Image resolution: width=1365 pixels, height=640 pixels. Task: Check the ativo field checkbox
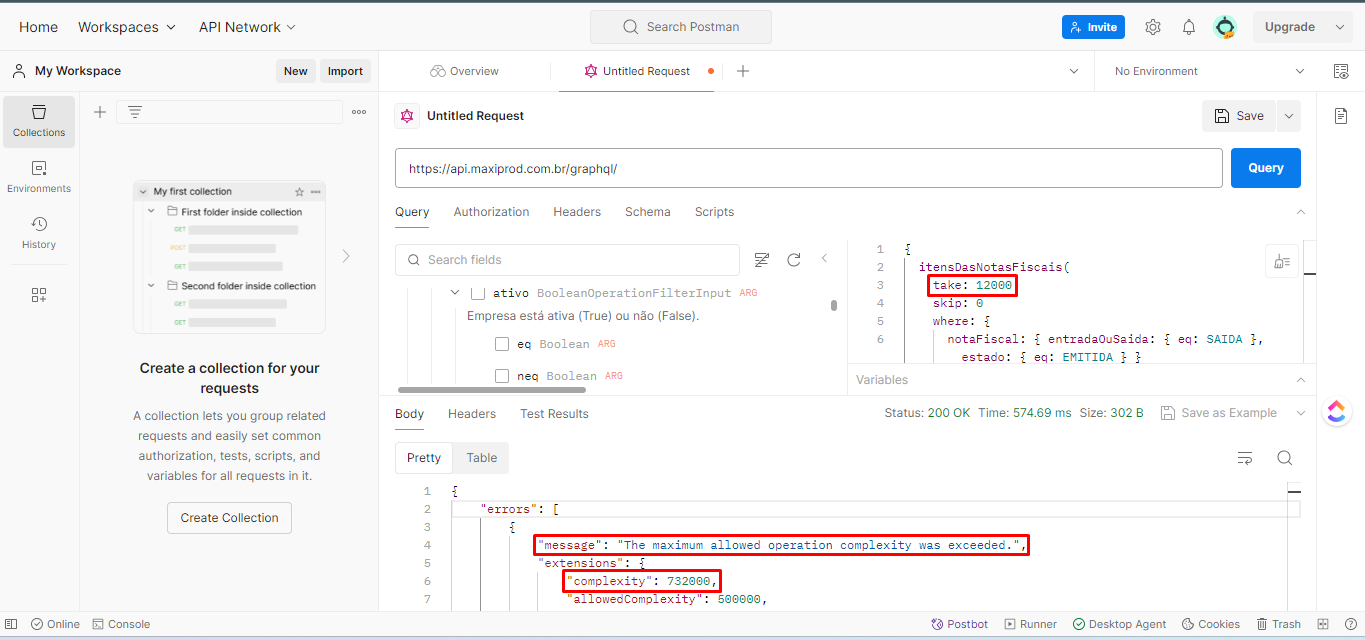pos(478,293)
